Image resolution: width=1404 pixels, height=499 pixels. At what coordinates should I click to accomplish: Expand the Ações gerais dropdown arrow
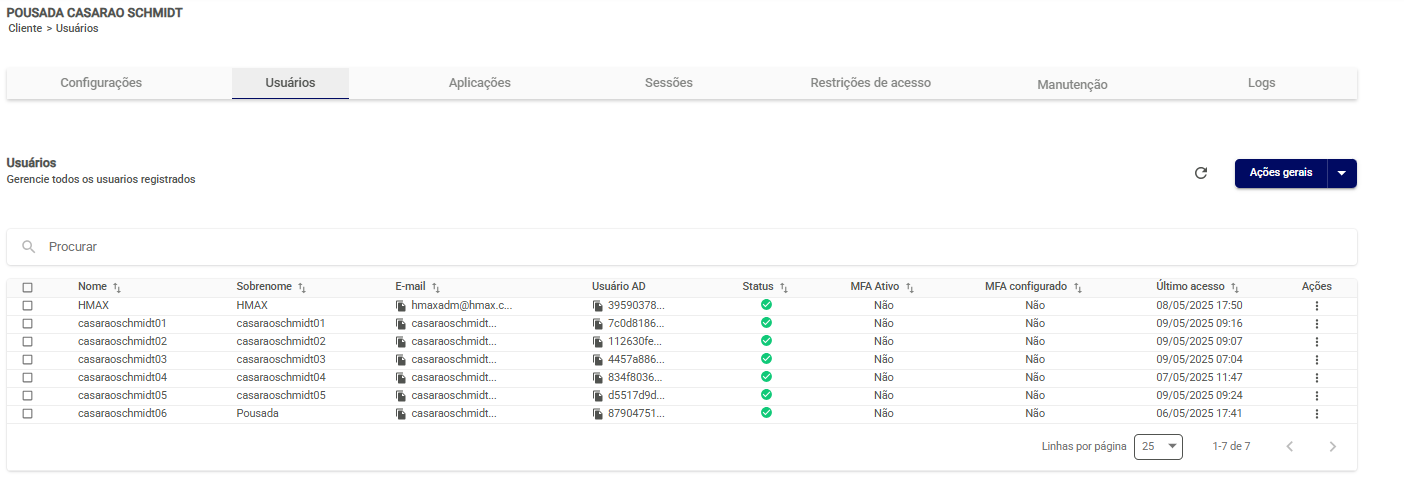pyautogui.click(x=1341, y=173)
